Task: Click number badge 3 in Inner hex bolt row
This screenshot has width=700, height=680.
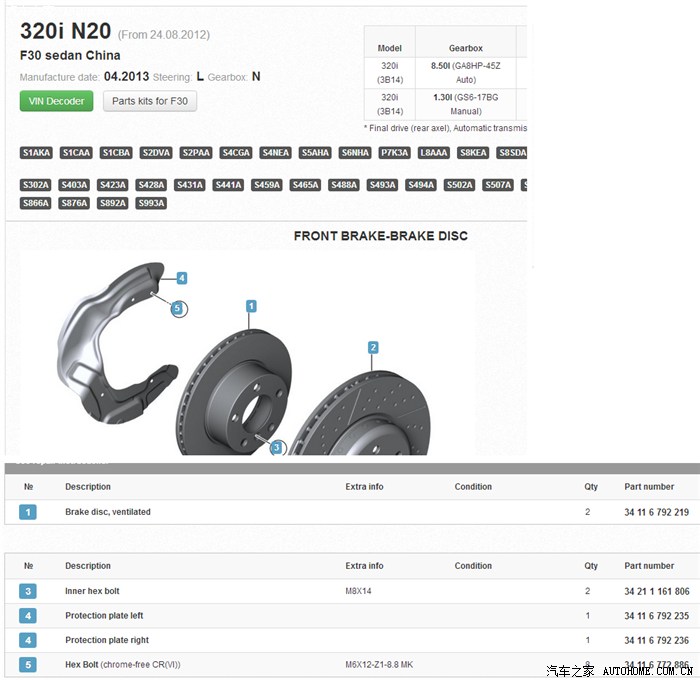Action: click(28, 592)
